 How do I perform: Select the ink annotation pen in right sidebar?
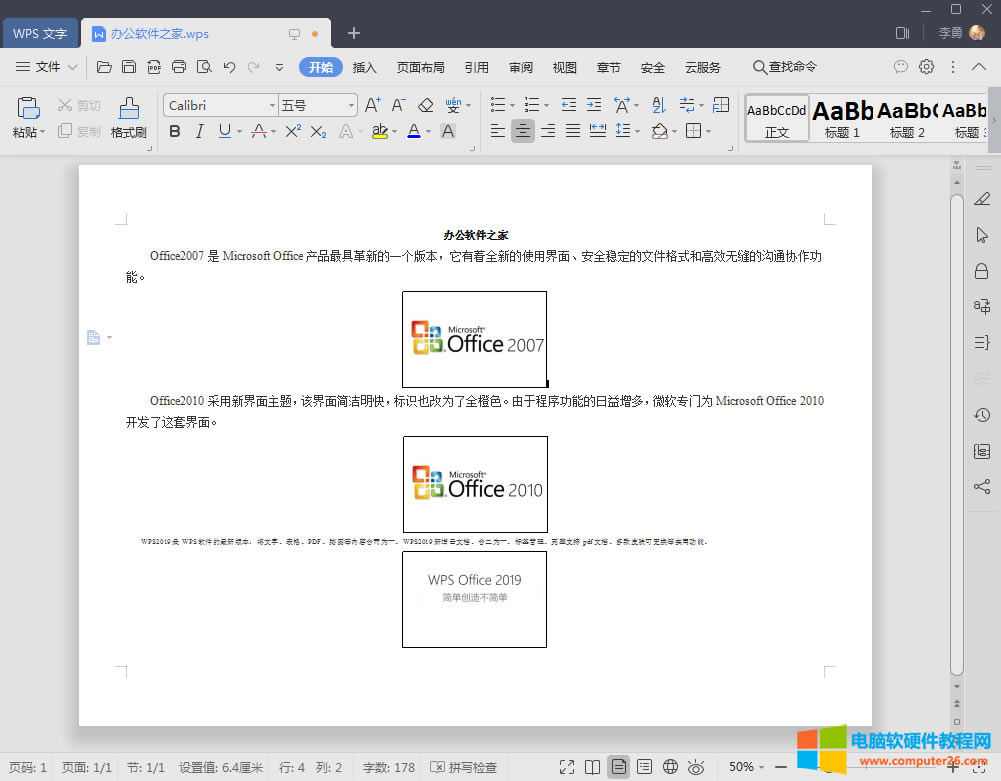click(x=981, y=199)
